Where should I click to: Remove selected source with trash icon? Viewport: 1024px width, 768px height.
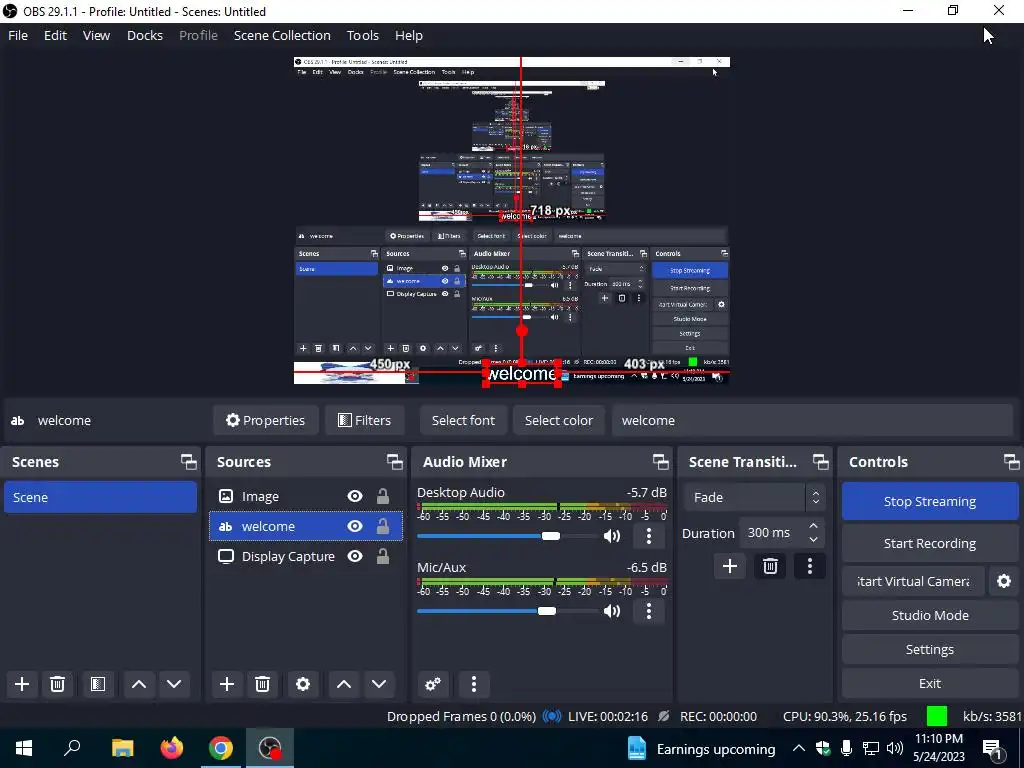pos(263,684)
